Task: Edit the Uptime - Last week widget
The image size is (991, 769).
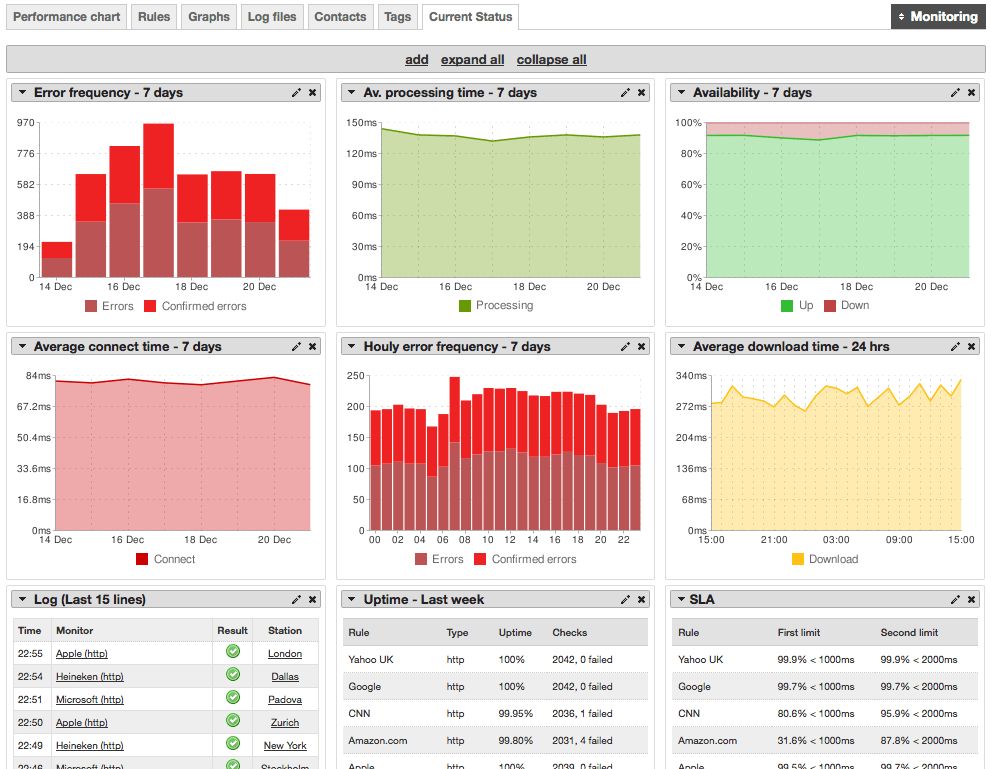Action: (x=627, y=599)
